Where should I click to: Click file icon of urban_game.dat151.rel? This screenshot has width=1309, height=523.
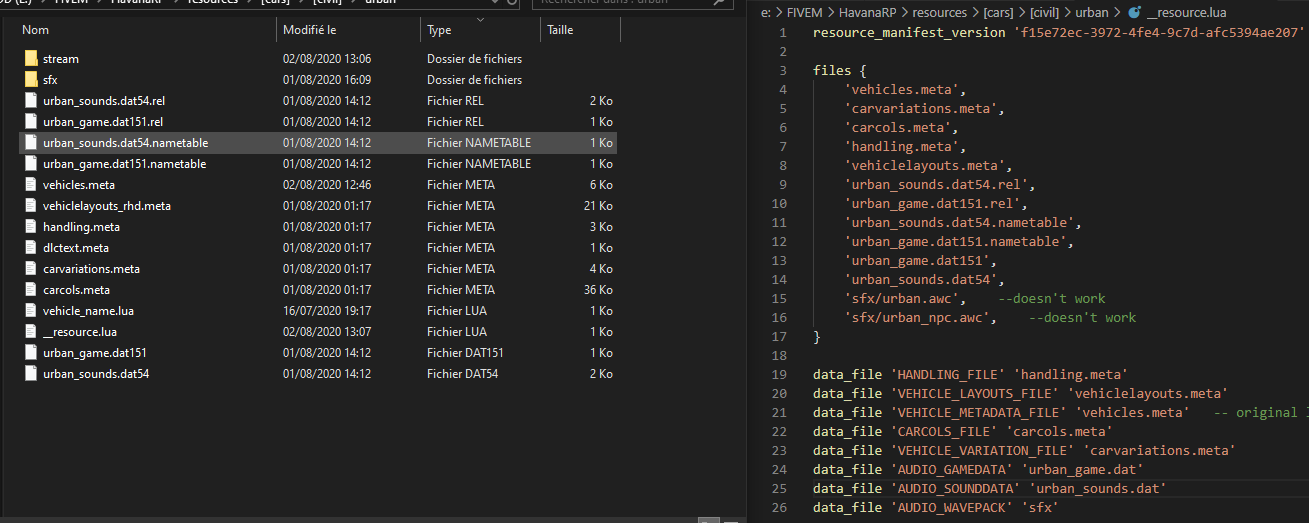[30, 122]
